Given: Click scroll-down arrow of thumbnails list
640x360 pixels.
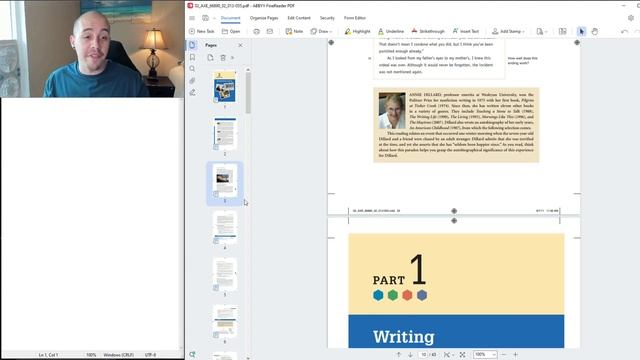Looking at the screenshot, I should point(248,358).
